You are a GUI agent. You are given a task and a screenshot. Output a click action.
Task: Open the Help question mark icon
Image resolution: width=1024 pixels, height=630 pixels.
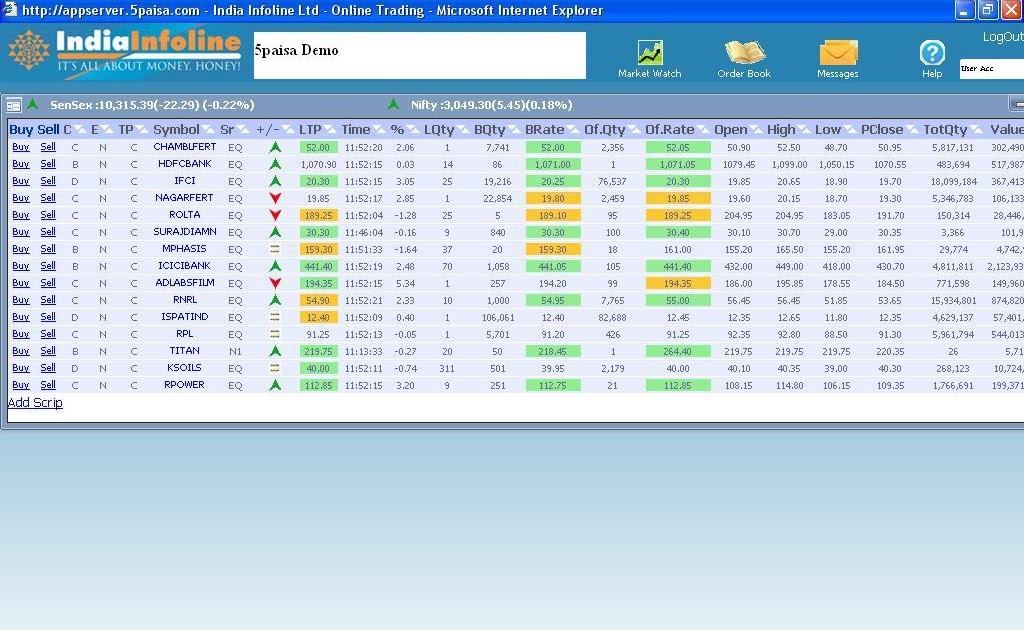click(932, 53)
